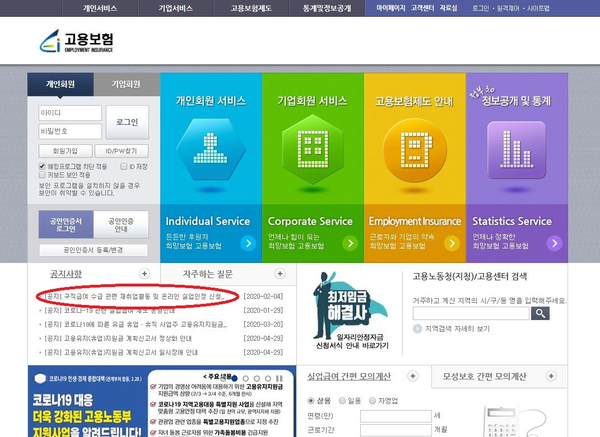Screen dimensions: 600x437
Task: Click the Employment Insurance arrow button
Action: pos(452,243)
